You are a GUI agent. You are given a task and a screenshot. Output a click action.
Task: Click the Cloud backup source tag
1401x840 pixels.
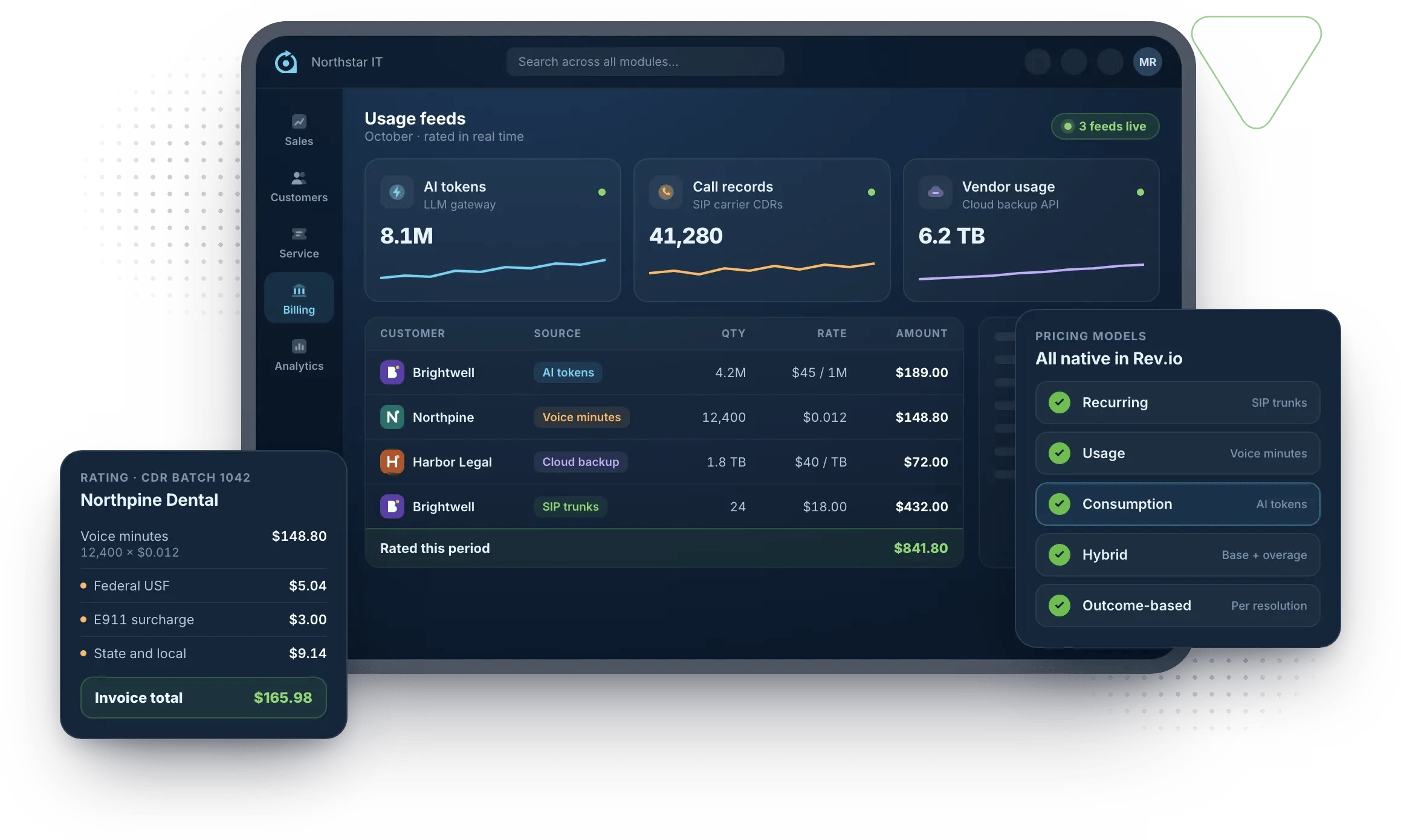pos(580,462)
